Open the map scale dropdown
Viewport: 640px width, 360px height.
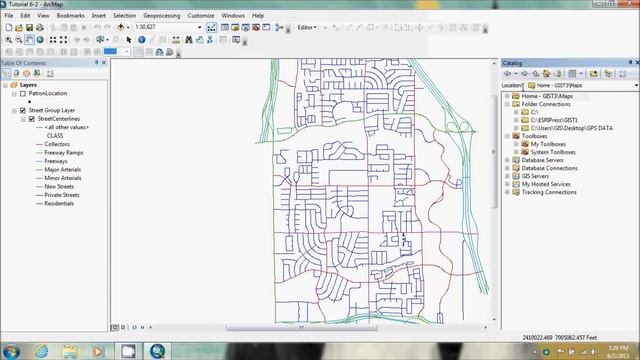pos(200,27)
